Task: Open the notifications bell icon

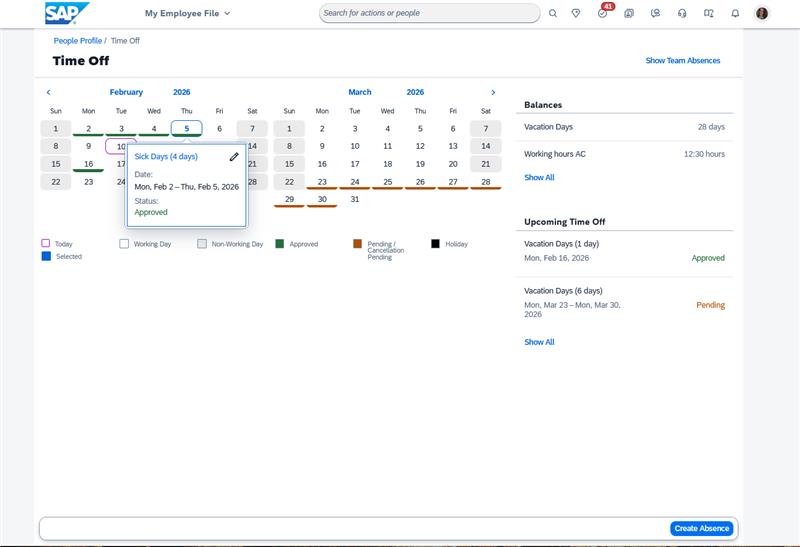Action: point(735,14)
